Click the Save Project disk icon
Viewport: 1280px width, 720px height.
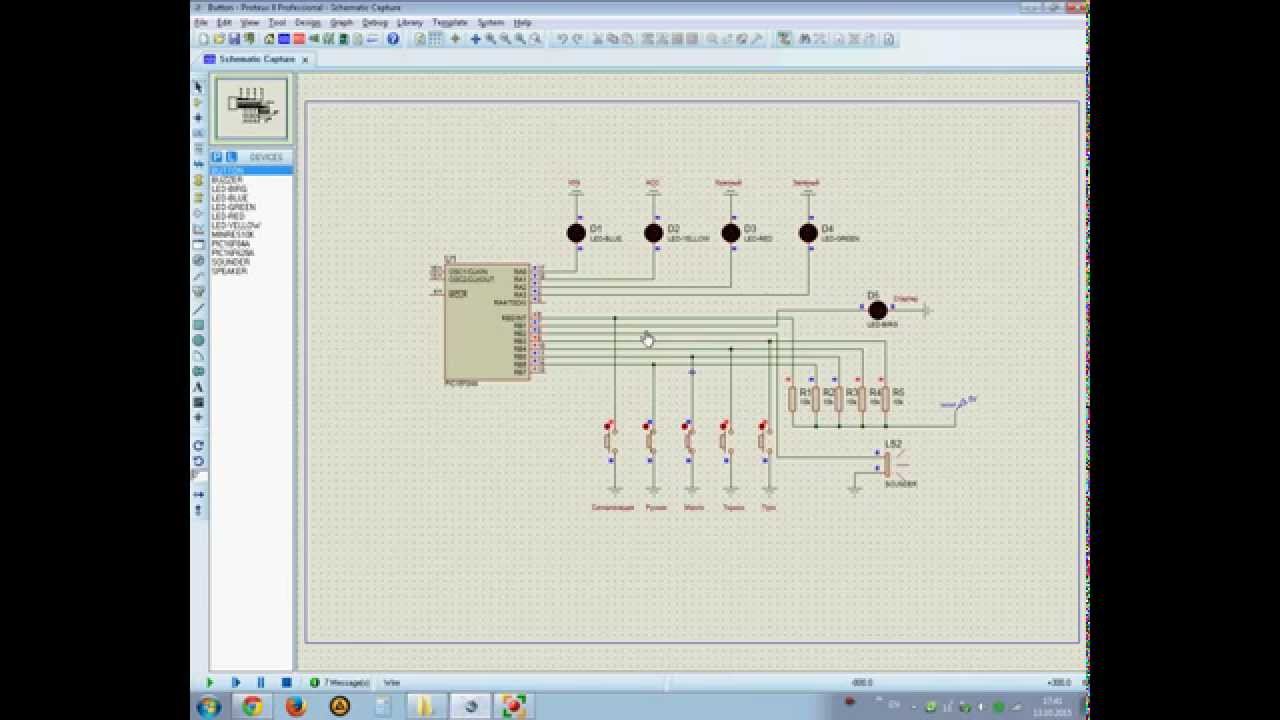tap(235, 39)
